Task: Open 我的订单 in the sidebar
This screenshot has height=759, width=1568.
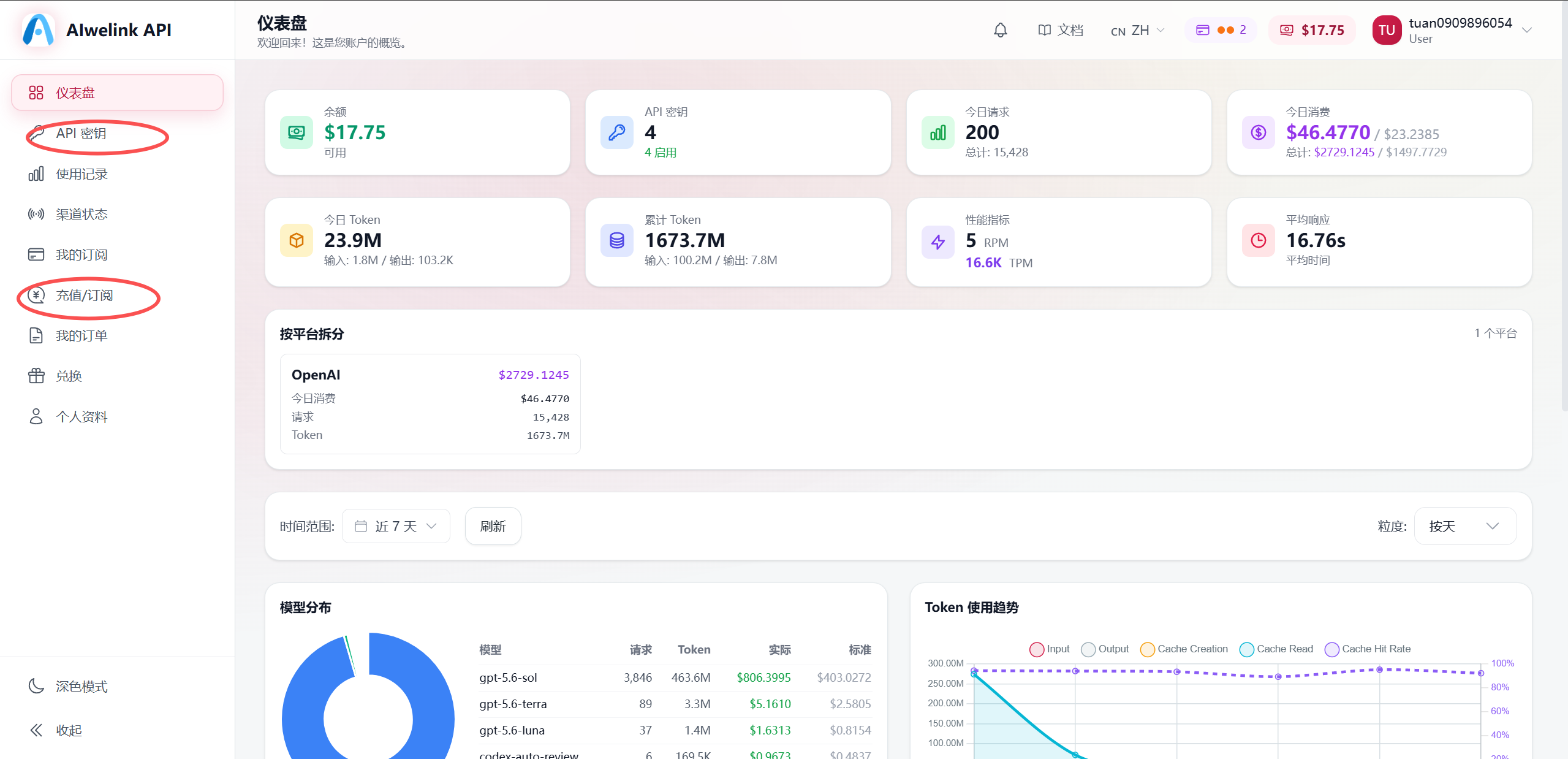Action: pyautogui.click(x=117, y=335)
